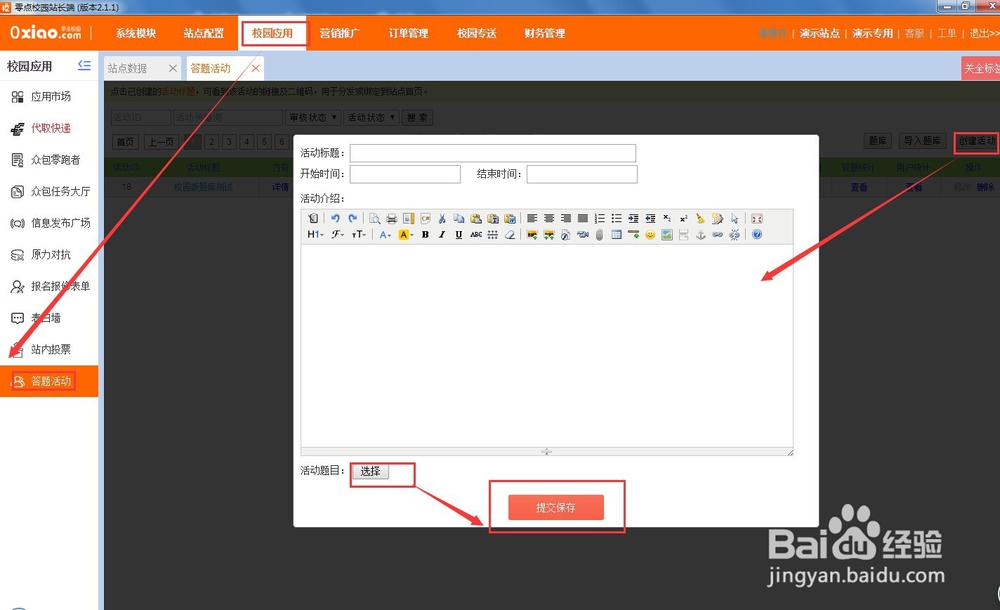Align text right in editor
The width and height of the screenshot is (1000, 610).
click(x=566, y=218)
